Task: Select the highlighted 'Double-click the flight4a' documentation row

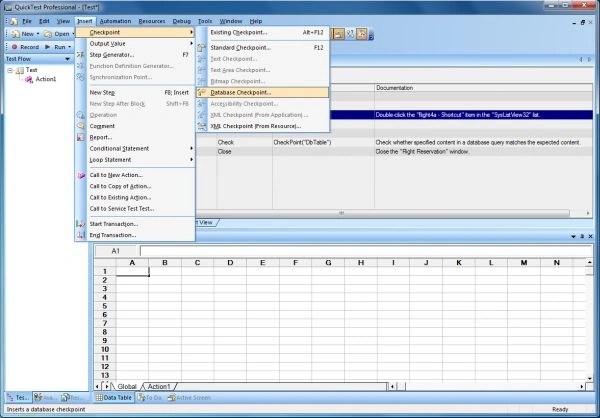Action: pyautogui.click(x=484, y=115)
